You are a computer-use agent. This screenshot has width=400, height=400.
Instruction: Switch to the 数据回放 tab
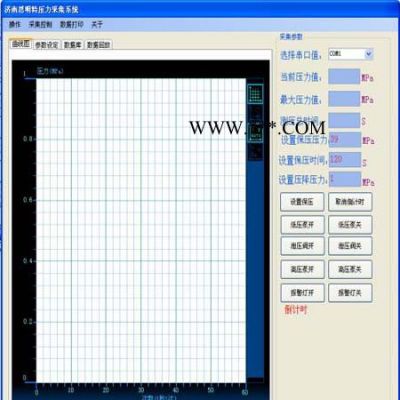click(98, 45)
